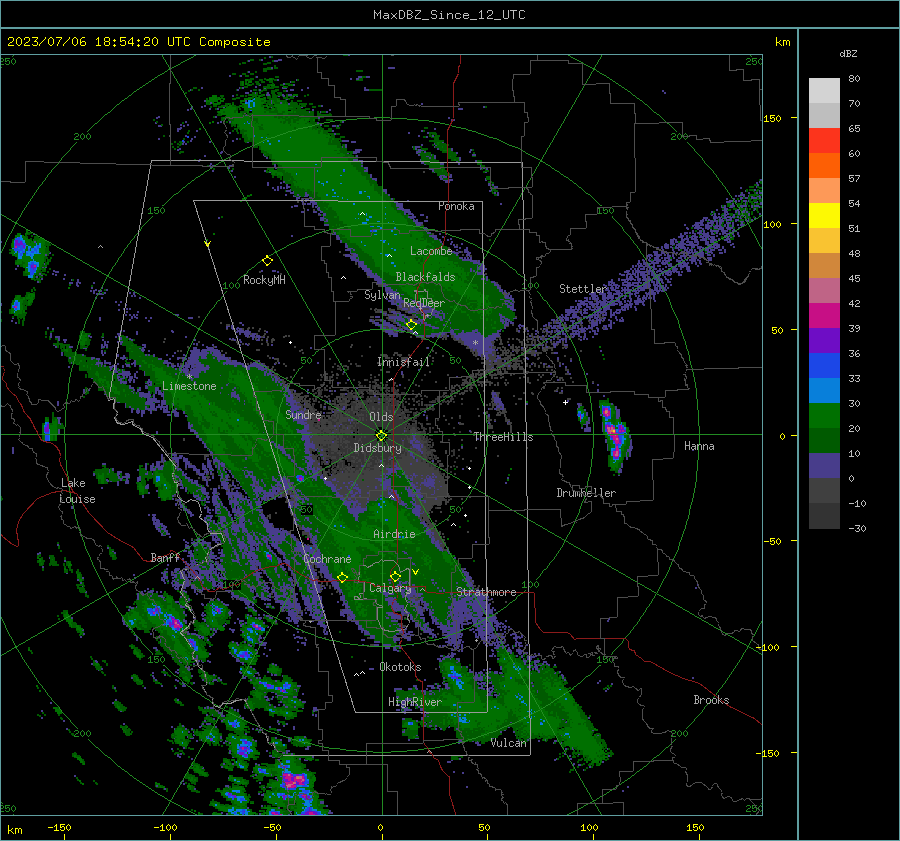Select the pink 42–45 dBZ legend swatch

click(824, 290)
